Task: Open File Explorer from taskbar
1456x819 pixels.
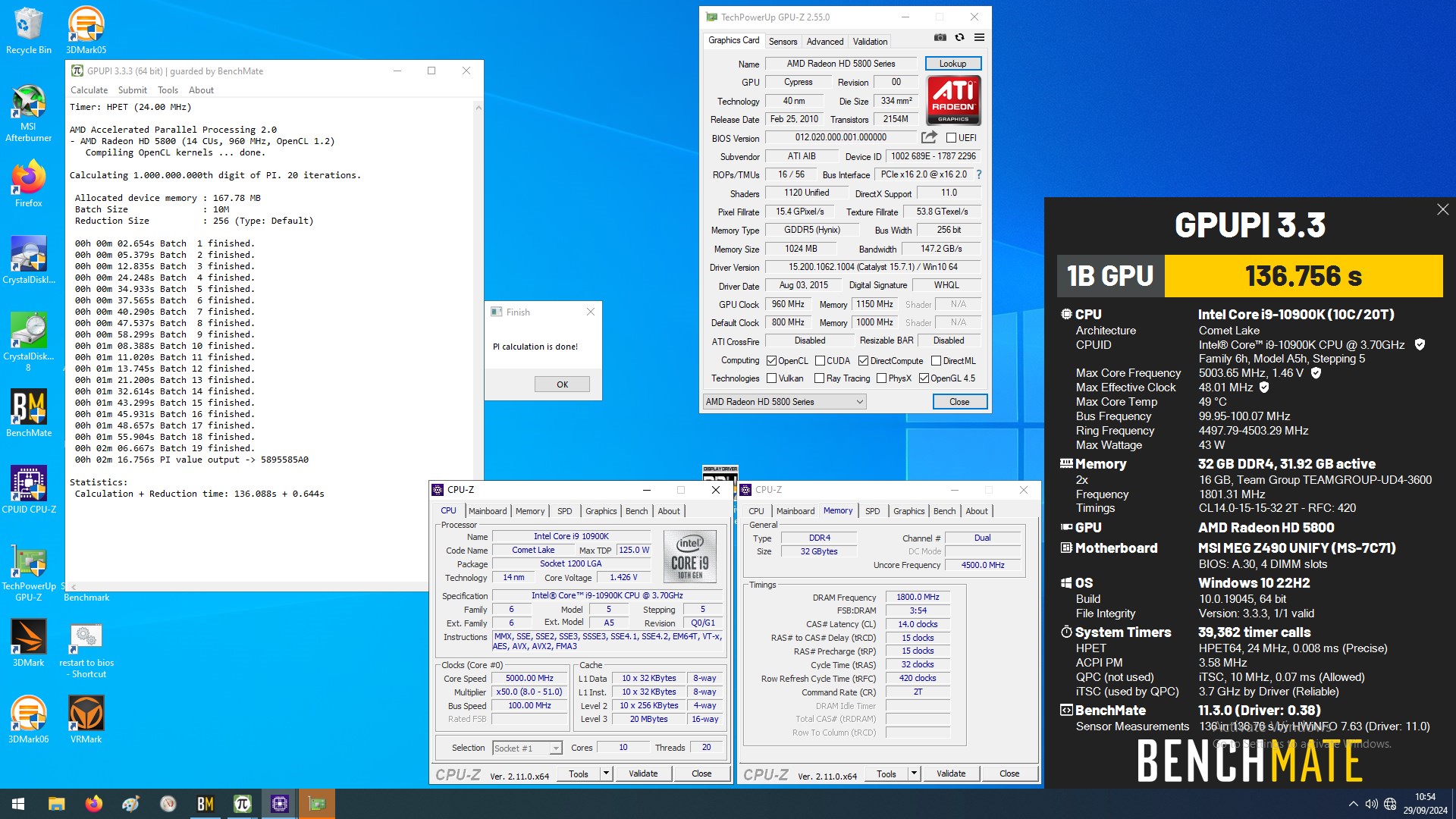Action: click(x=57, y=804)
